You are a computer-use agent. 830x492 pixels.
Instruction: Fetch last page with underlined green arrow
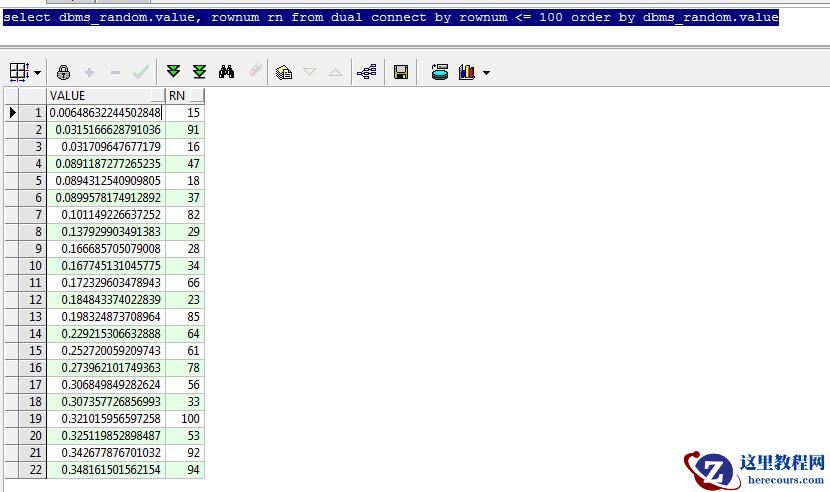[x=200, y=71]
